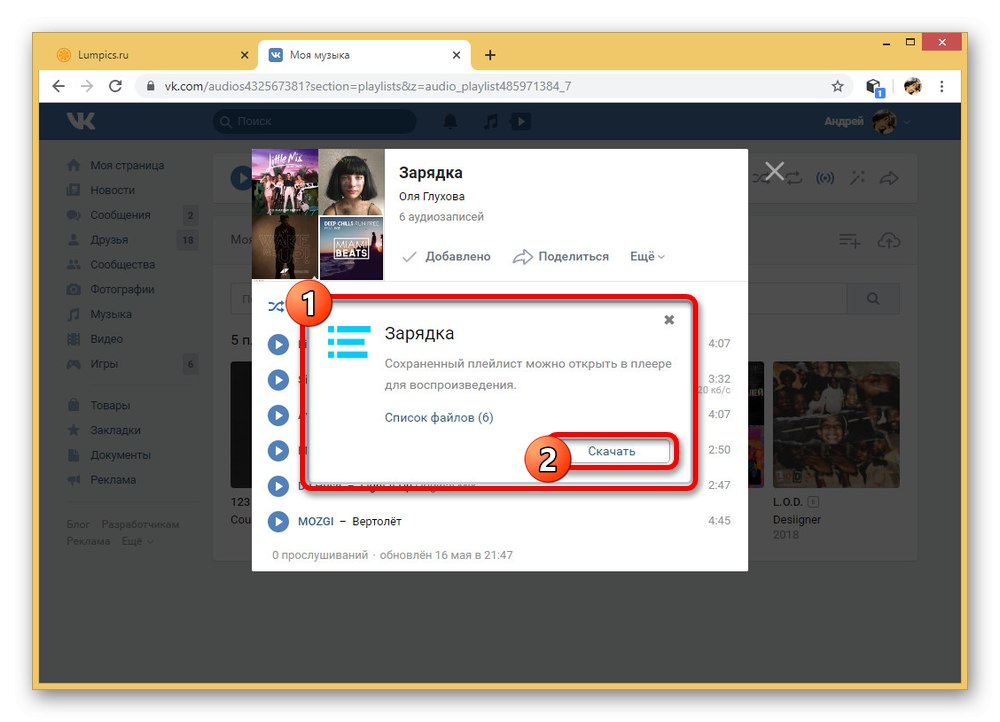Click the Miami Beats cover thumbnail
This screenshot has height=722, width=1000.
pos(351,247)
